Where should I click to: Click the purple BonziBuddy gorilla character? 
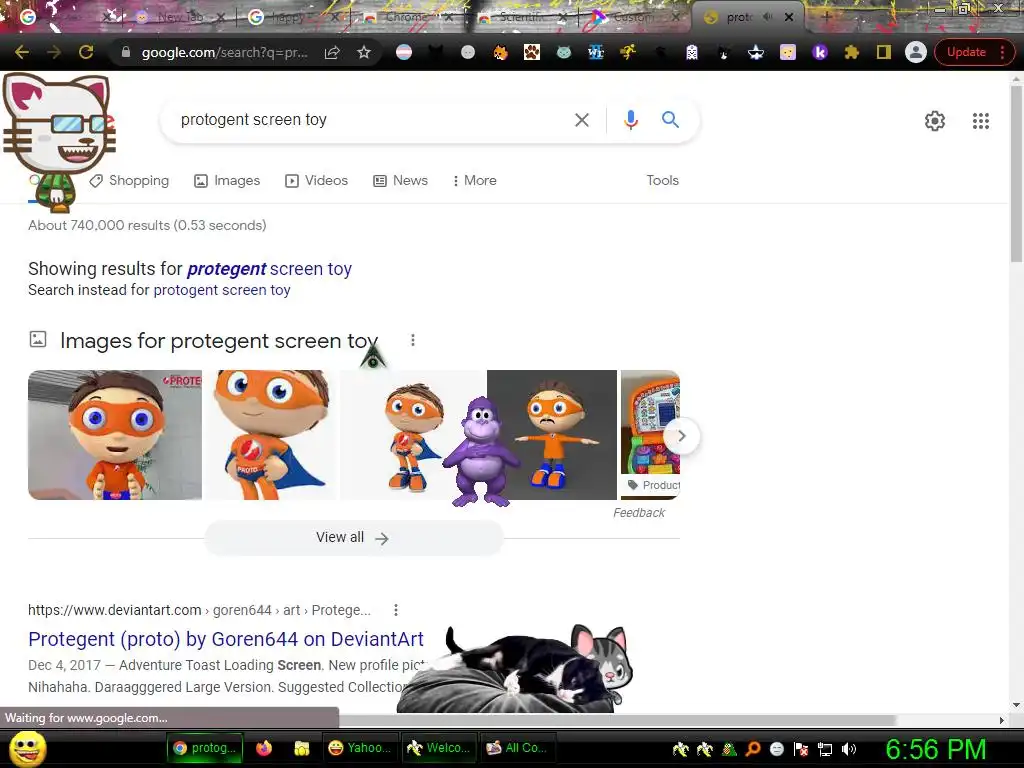coord(481,452)
